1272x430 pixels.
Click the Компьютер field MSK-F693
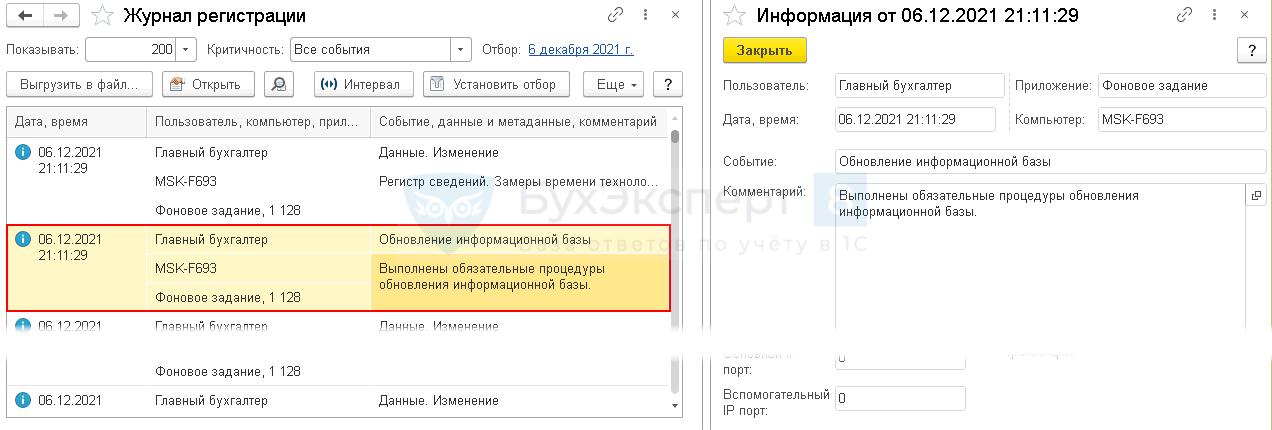coord(1181,119)
